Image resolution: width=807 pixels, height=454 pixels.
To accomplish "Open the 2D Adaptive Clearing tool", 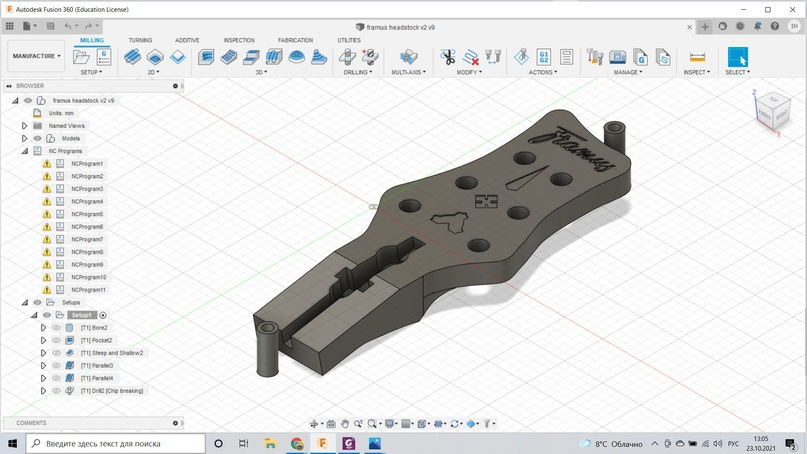I will pos(132,57).
